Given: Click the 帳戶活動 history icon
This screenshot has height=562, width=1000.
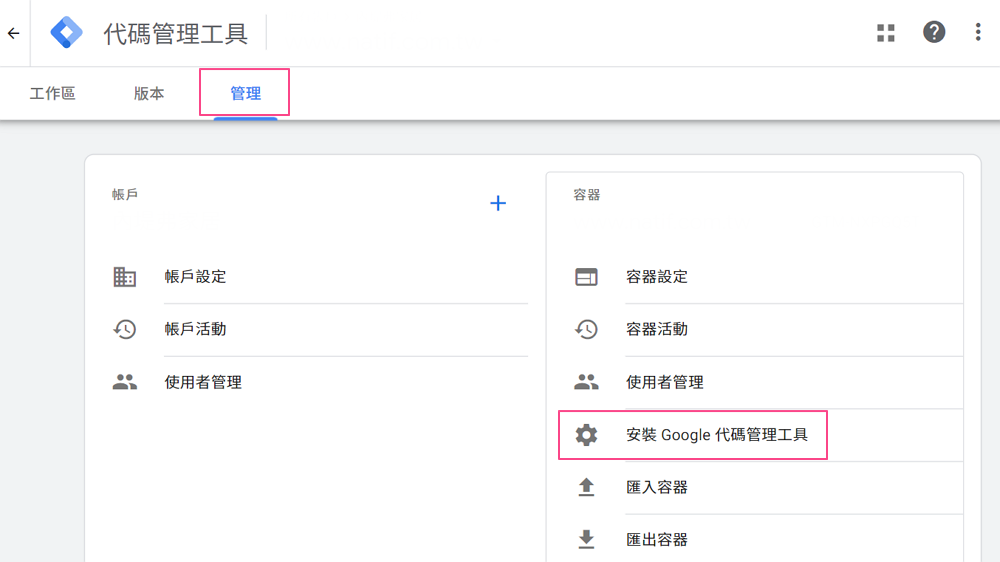Looking at the screenshot, I should (x=124, y=329).
